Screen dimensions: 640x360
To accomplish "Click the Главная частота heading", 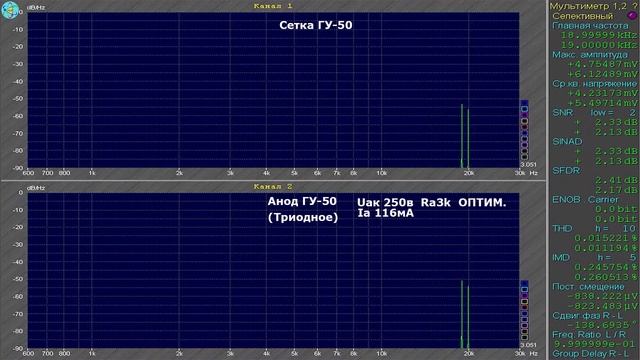I will coord(590,25).
